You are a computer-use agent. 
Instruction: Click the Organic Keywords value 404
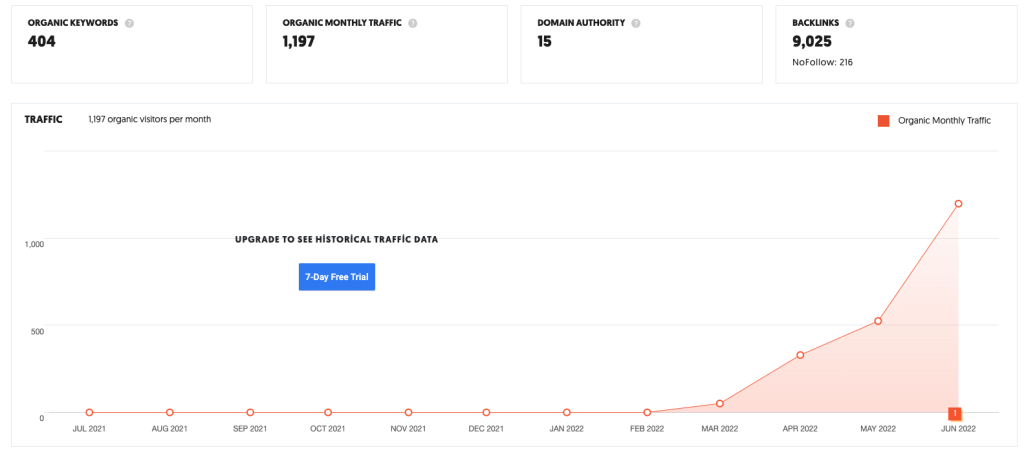tap(42, 42)
